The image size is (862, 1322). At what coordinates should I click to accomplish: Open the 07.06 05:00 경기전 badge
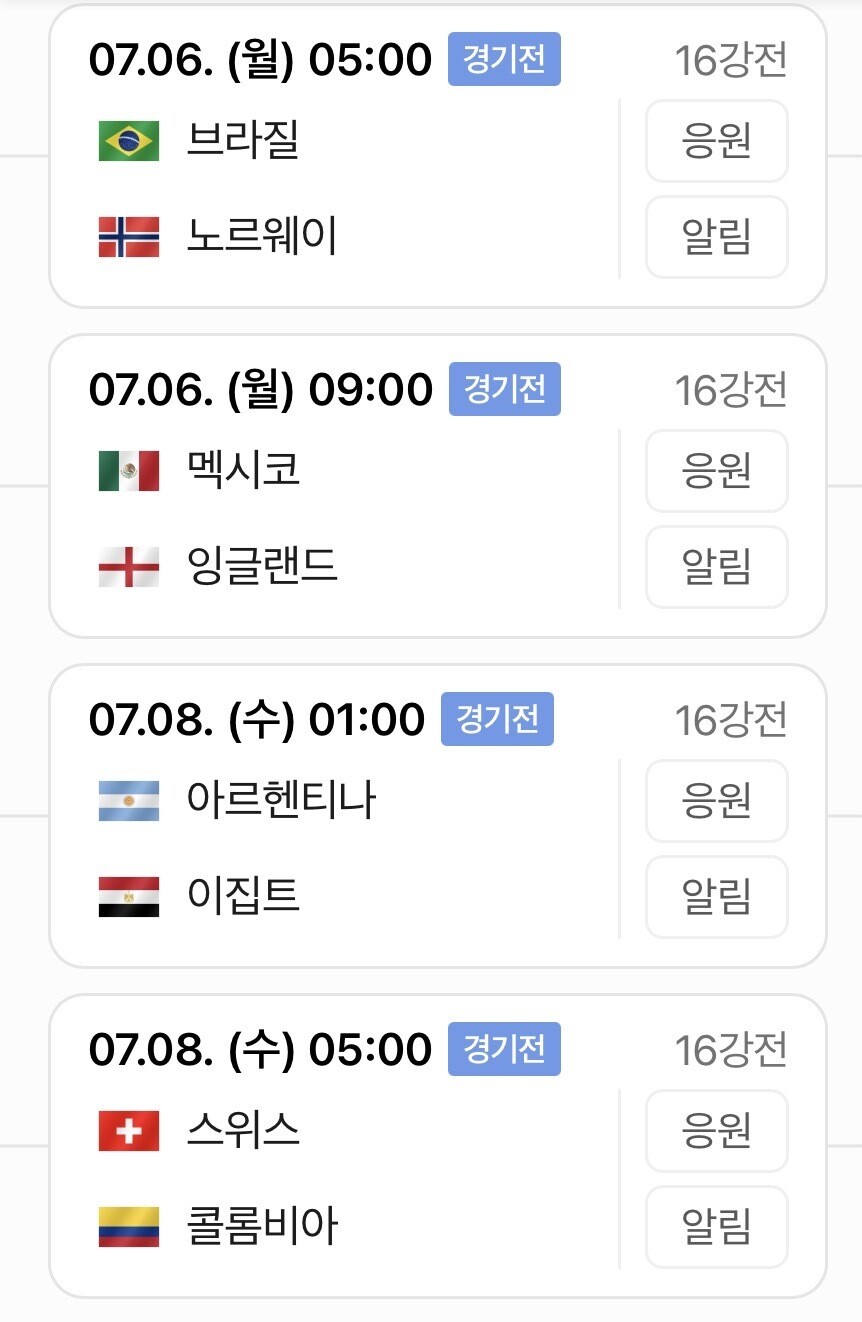pyautogui.click(x=505, y=59)
